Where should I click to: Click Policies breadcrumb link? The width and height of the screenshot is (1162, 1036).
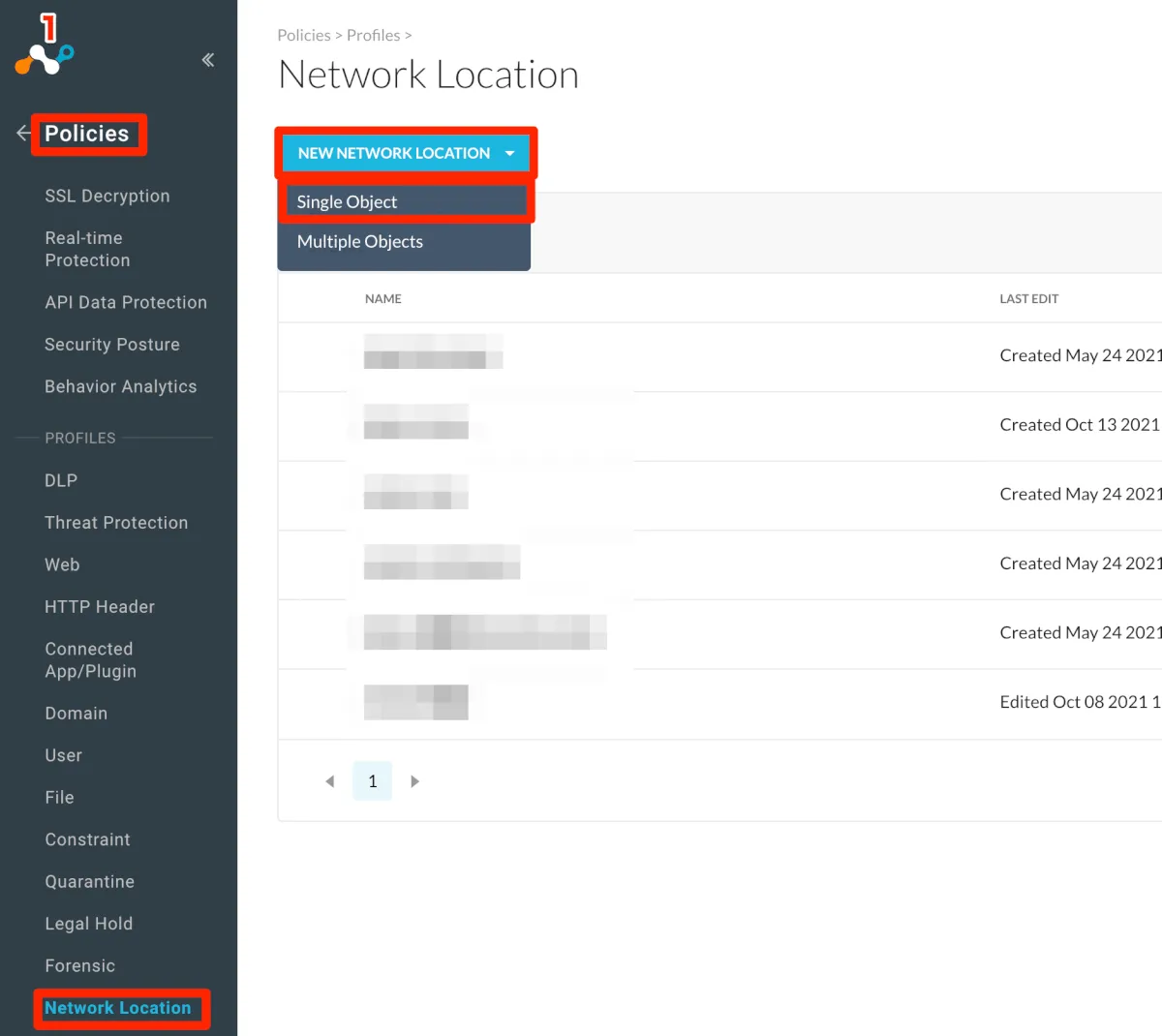[303, 35]
